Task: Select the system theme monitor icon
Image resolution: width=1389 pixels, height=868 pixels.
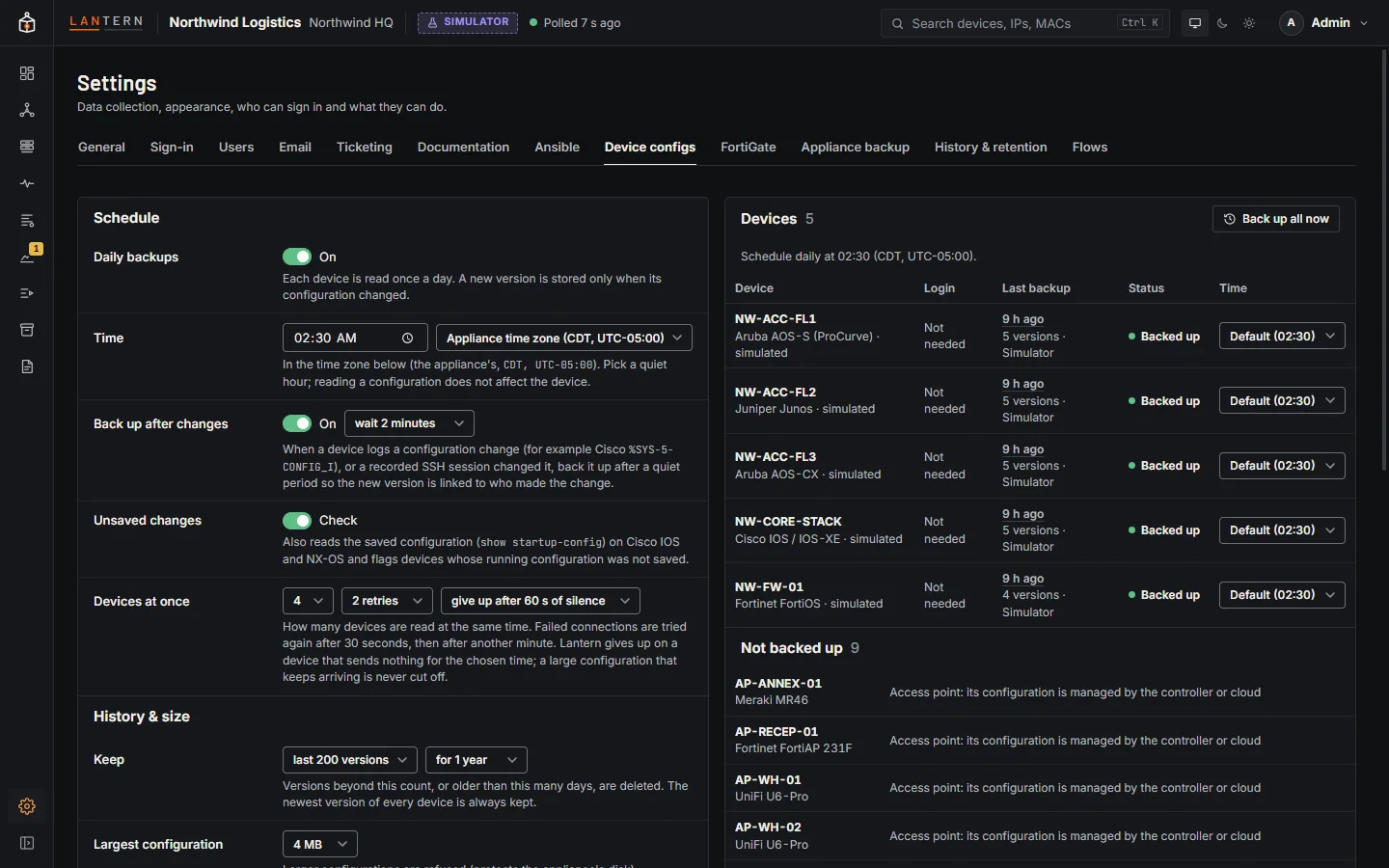Action: tap(1195, 23)
